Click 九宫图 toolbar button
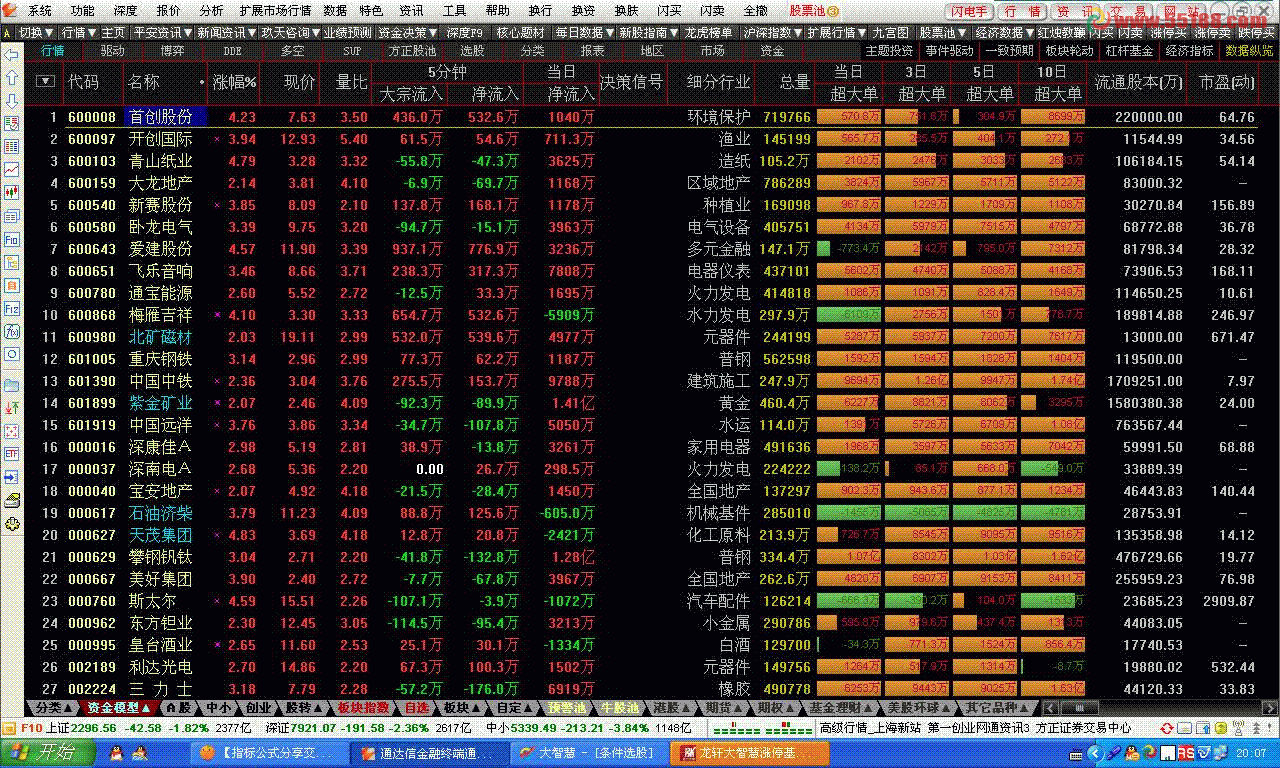Image resolution: width=1280 pixels, height=768 pixels. pyautogui.click(x=890, y=32)
